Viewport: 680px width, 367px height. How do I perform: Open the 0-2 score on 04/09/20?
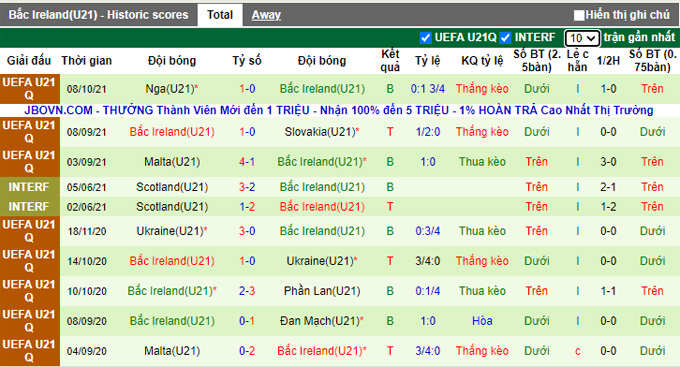[247, 351]
